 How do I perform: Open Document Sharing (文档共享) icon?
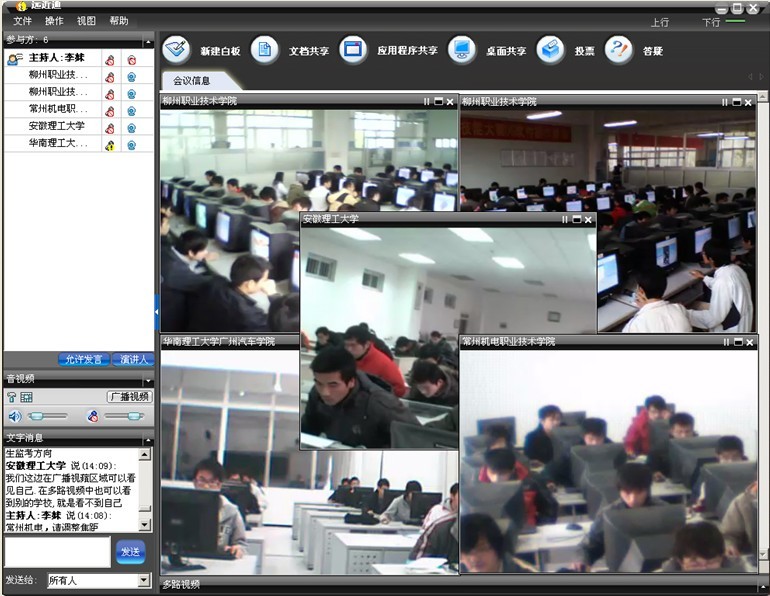pos(264,49)
